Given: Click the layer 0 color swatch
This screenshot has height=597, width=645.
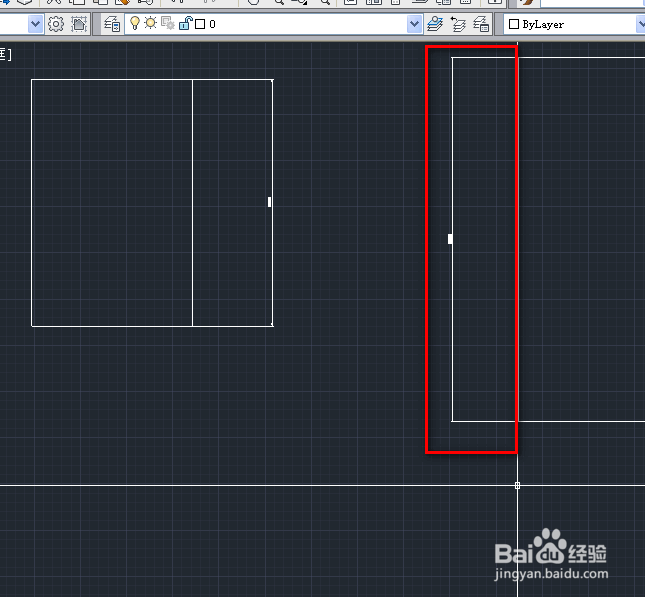Looking at the screenshot, I should 200,24.
